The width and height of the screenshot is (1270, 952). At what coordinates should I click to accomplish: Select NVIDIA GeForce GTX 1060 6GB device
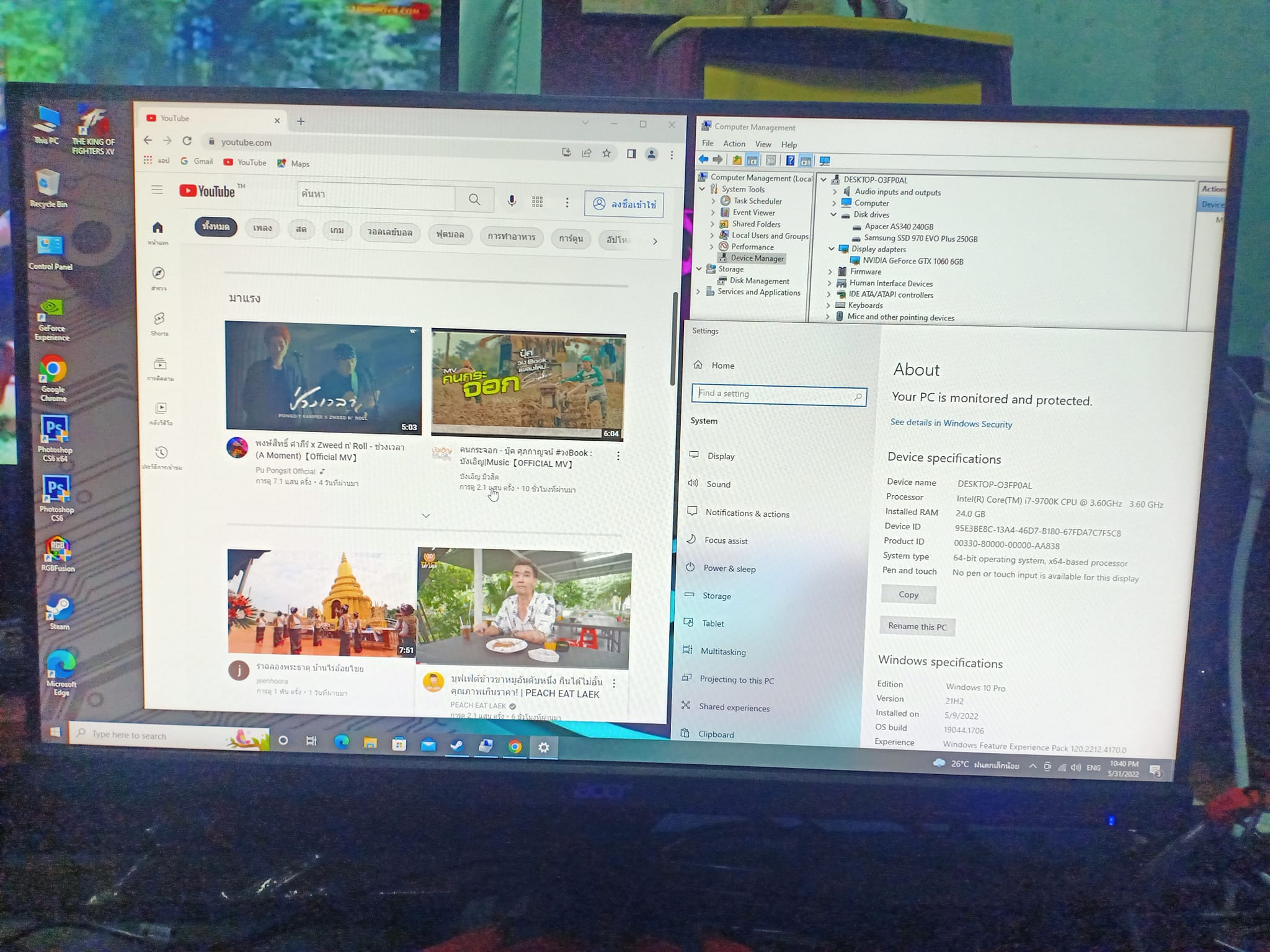click(913, 261)
